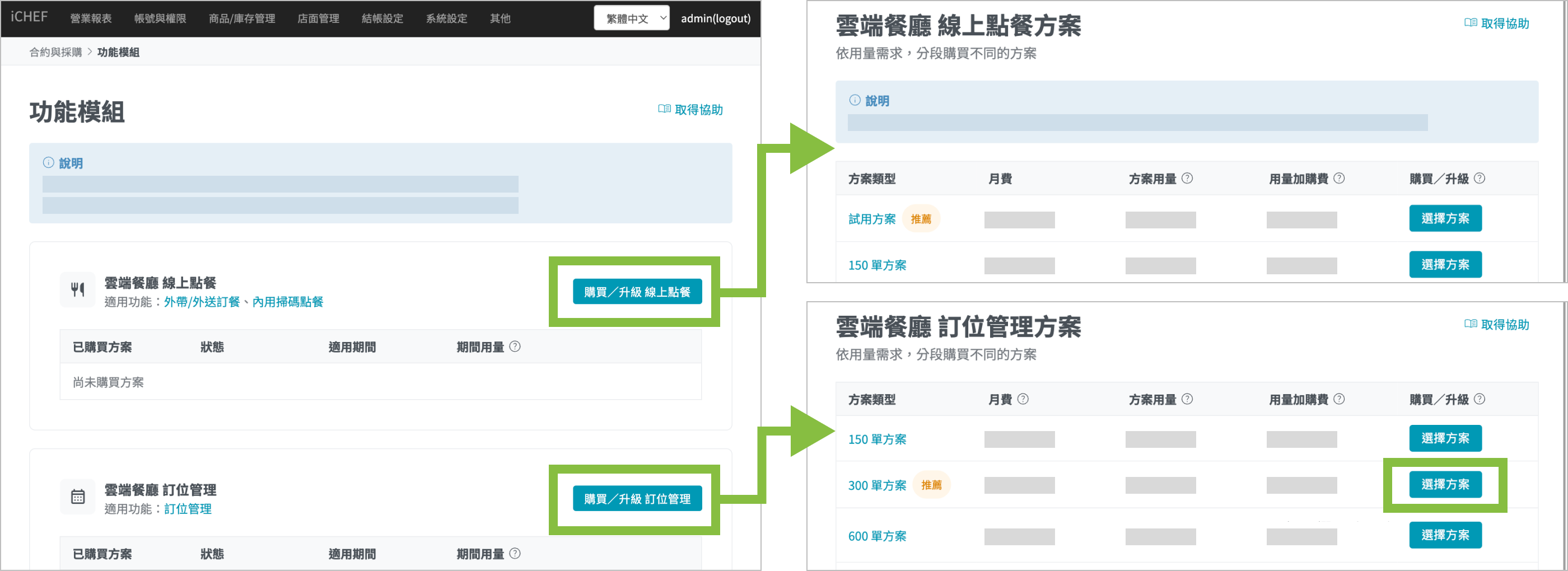Click the 購買／升級 訂位管理 button
This screenshot has height=571, width=1568.
[637, 499]
